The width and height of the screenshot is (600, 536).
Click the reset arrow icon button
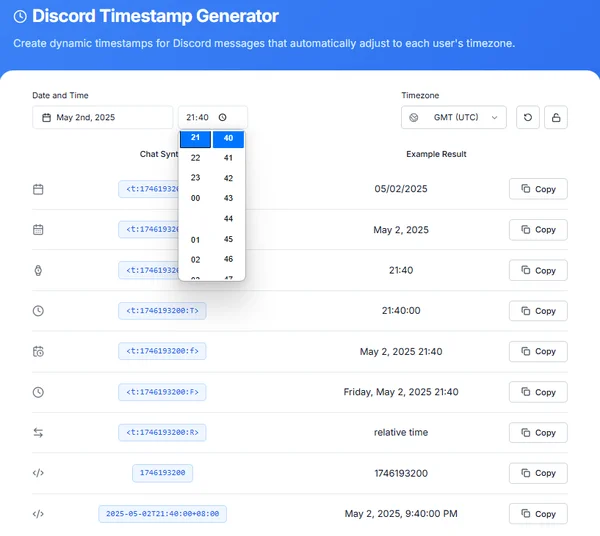(x=528, y=117)
